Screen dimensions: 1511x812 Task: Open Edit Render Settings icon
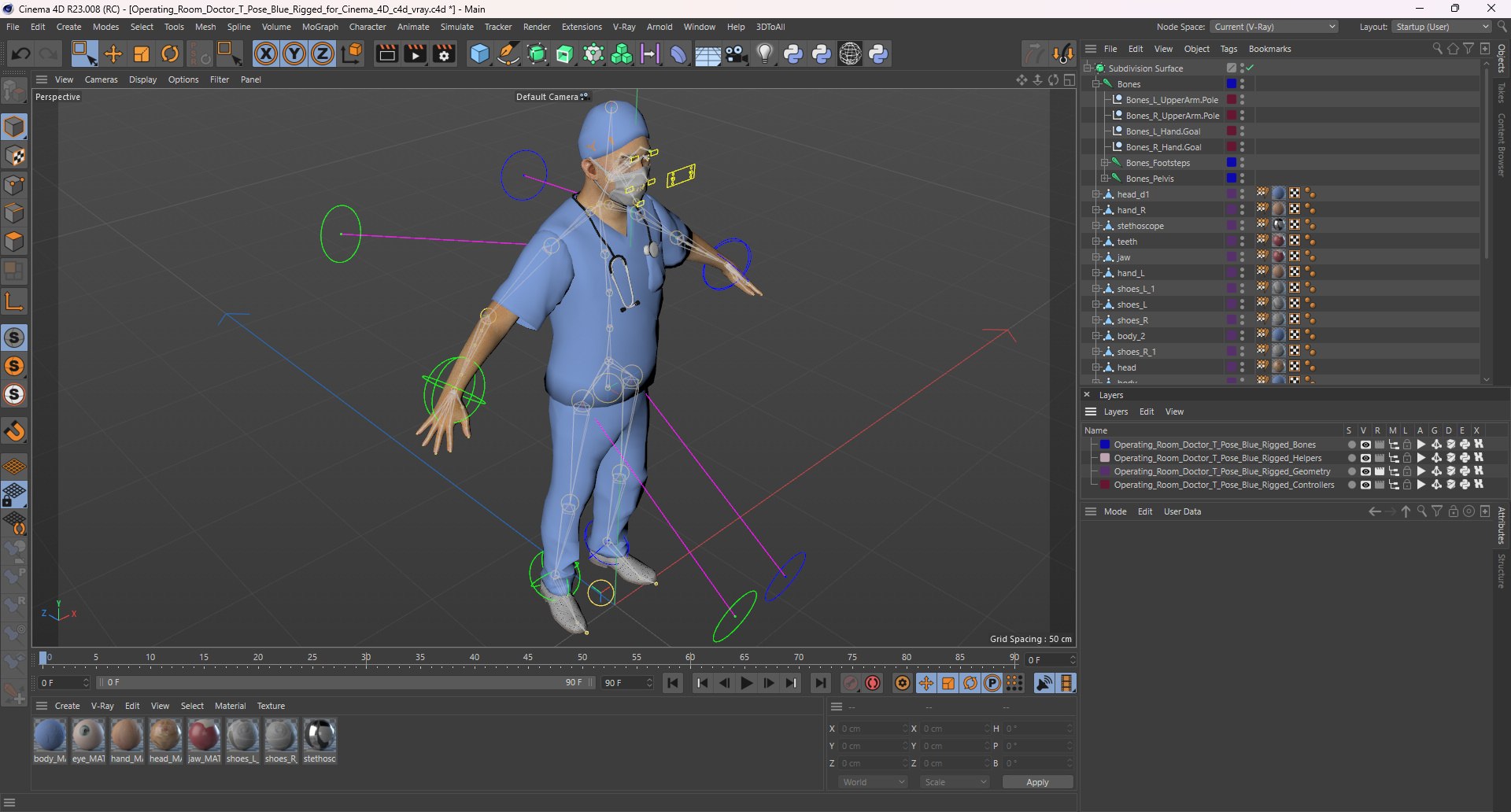coord(444,54)
